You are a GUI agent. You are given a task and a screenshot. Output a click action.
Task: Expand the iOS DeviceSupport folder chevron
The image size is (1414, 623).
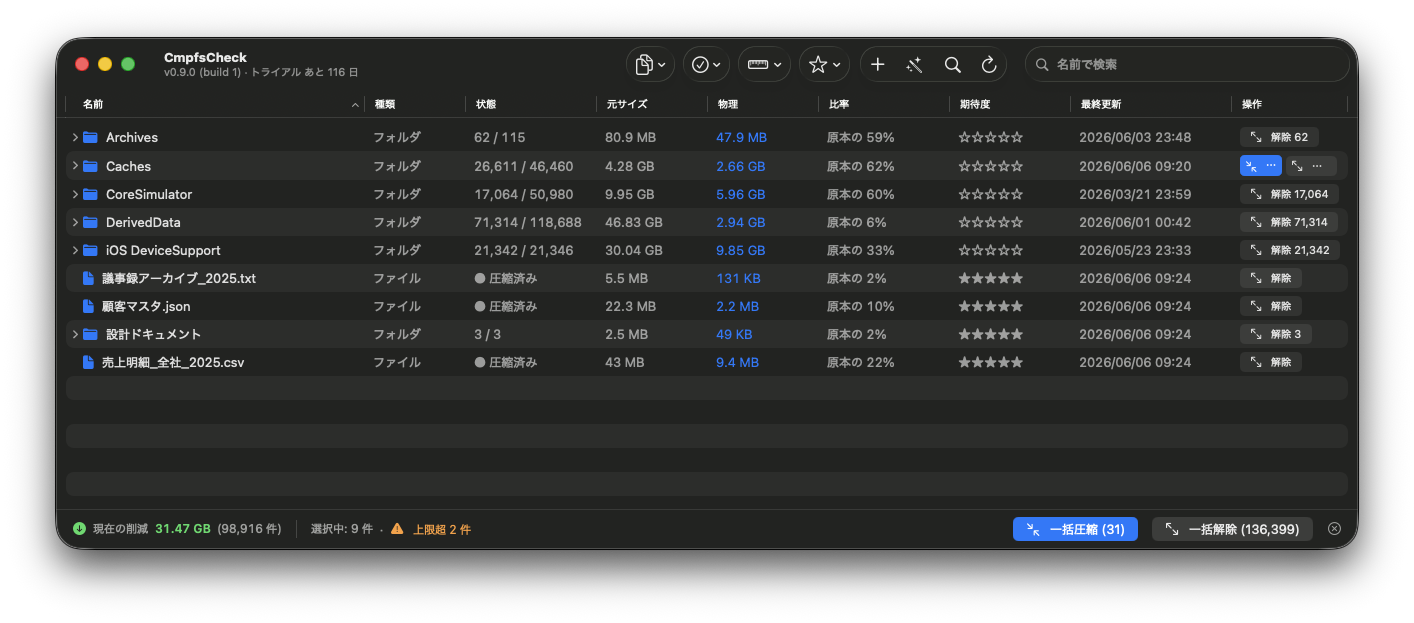pos(75,250)
